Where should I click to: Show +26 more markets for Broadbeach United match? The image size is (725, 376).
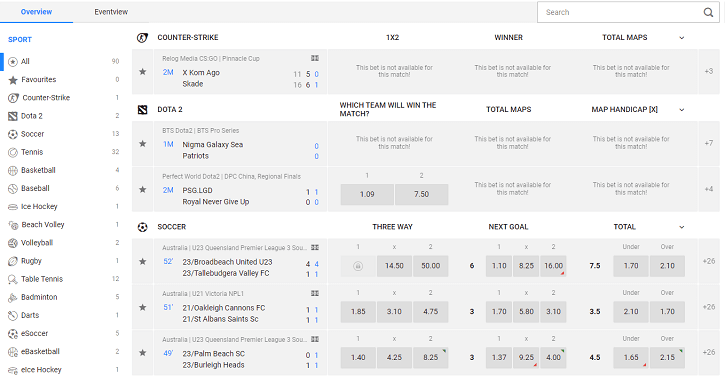pos(708,261)
